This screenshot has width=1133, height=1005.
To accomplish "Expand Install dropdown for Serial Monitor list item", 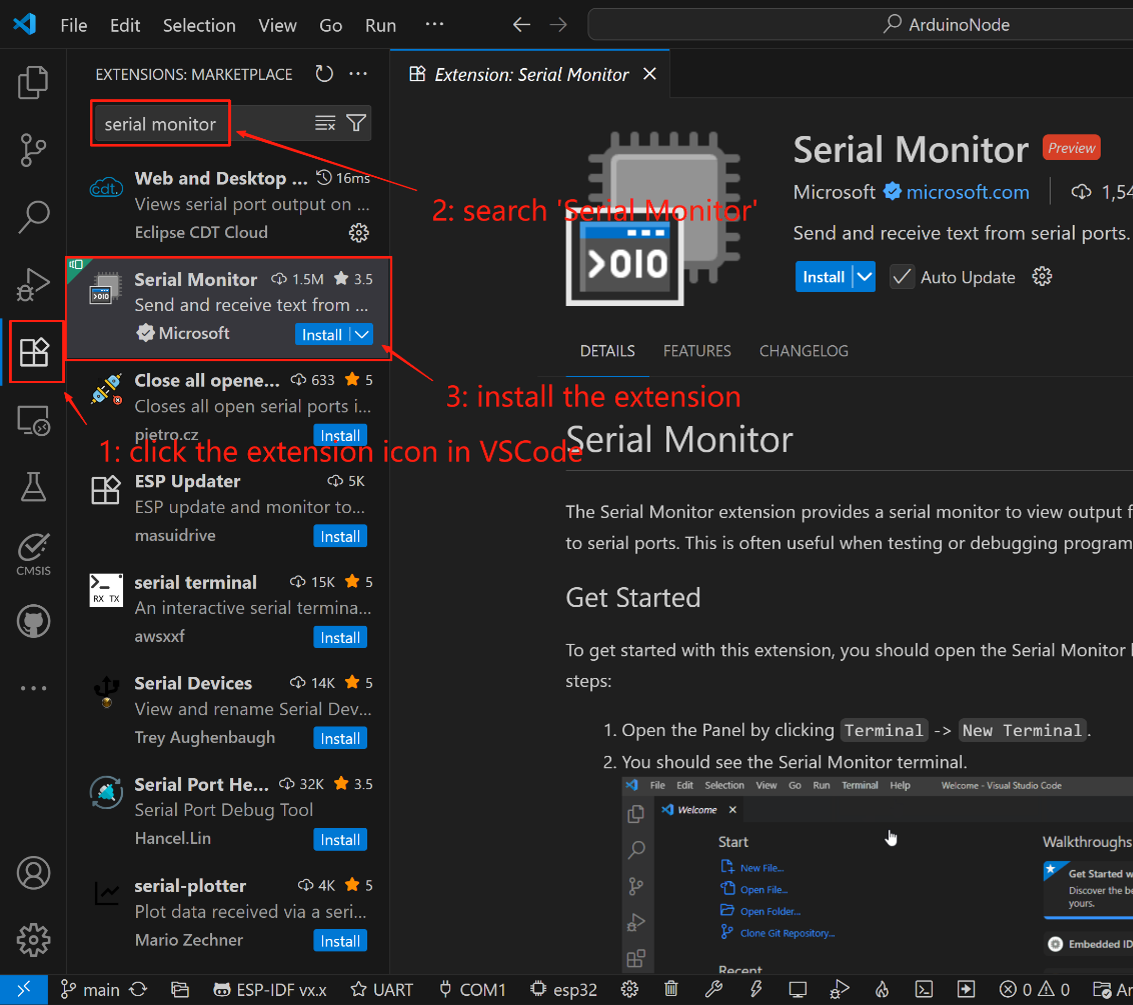I will (x=362, y=335).
